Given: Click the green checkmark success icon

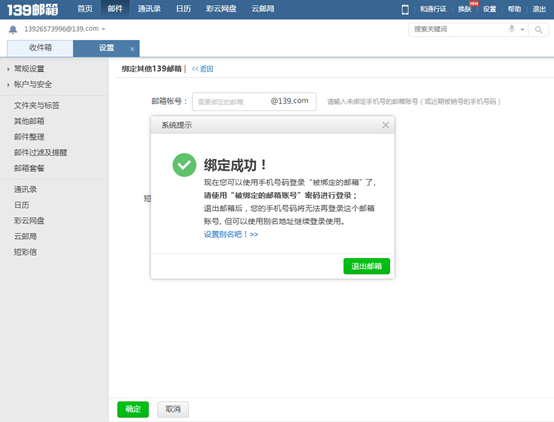Looking at the screenshot, I should coord(184,165).
